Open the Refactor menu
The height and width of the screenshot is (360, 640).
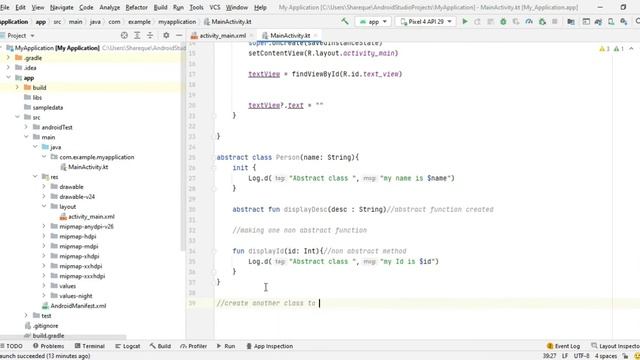(136, 7)
